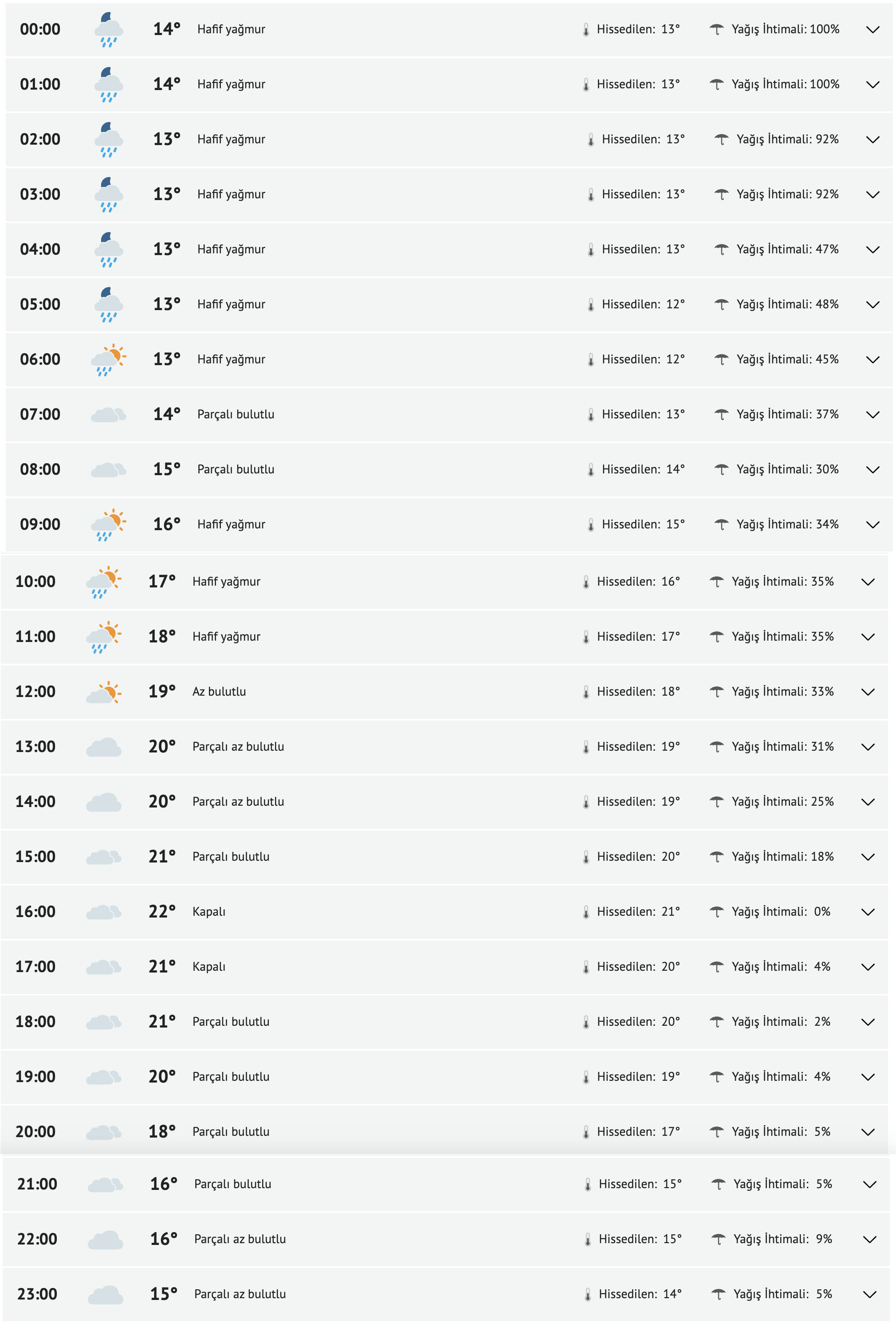Click the sunny rain icon at 06:00
896x1335 pixels.
pos(108,359)
